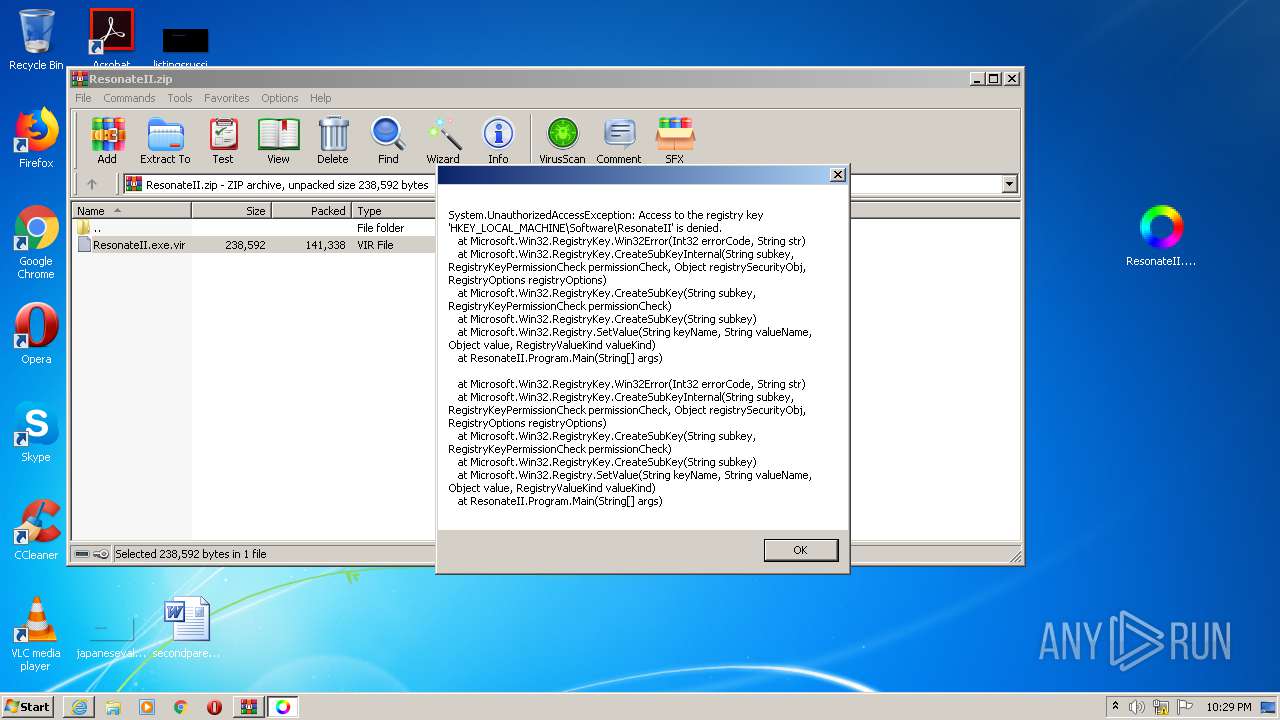
Task: Click the drive icon in WinRAR status bar
Action: [82, 553]
